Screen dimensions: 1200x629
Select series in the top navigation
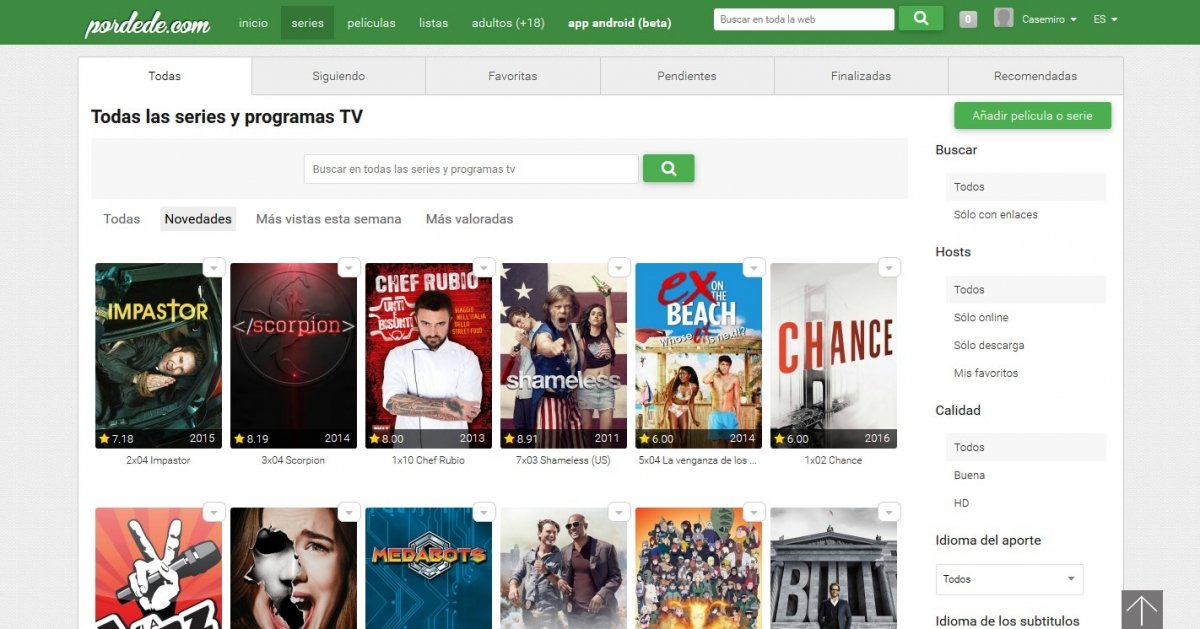click(x=307, y=22)
